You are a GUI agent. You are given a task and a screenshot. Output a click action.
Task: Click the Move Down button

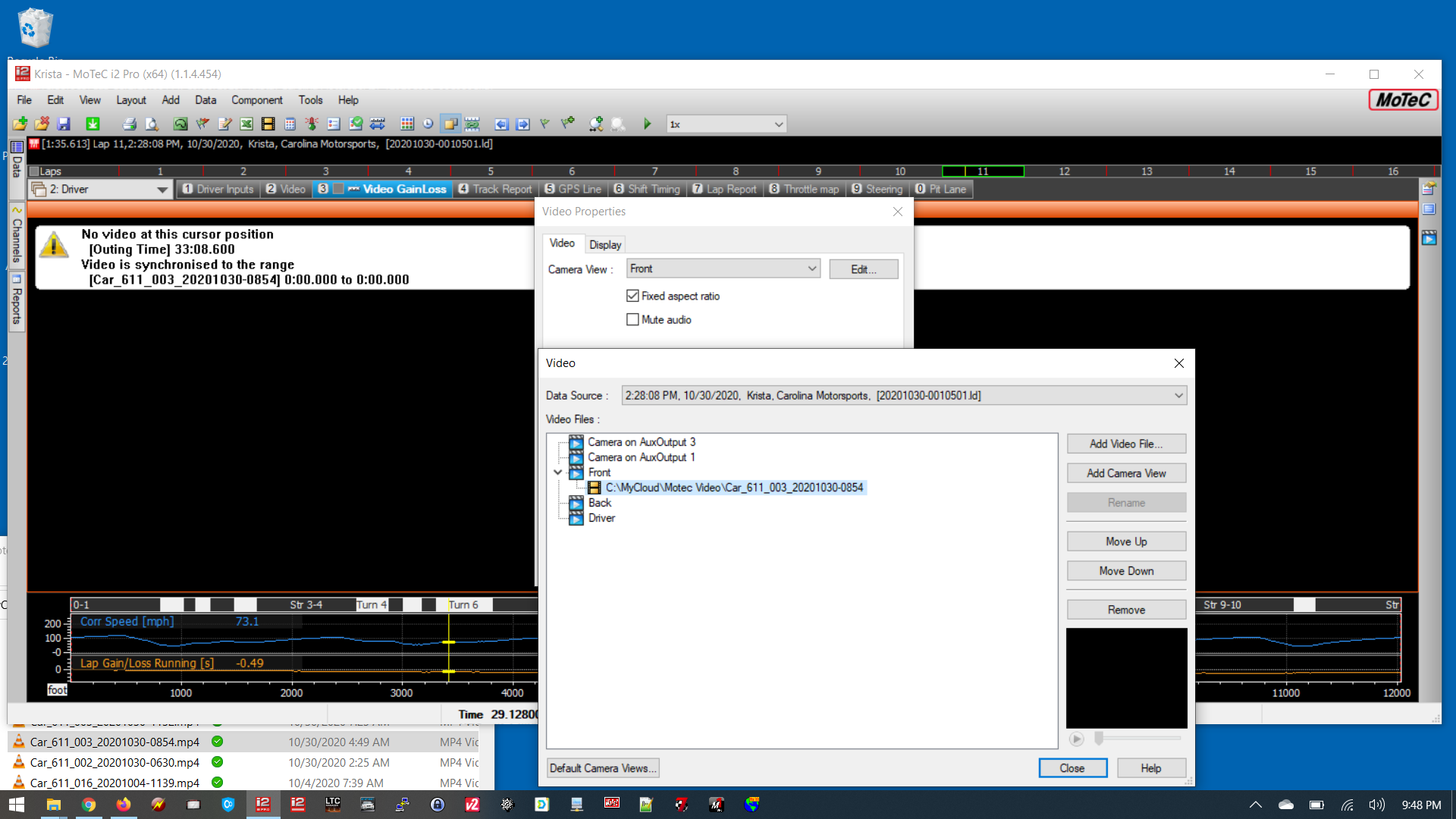click(x=1126, y=571)
